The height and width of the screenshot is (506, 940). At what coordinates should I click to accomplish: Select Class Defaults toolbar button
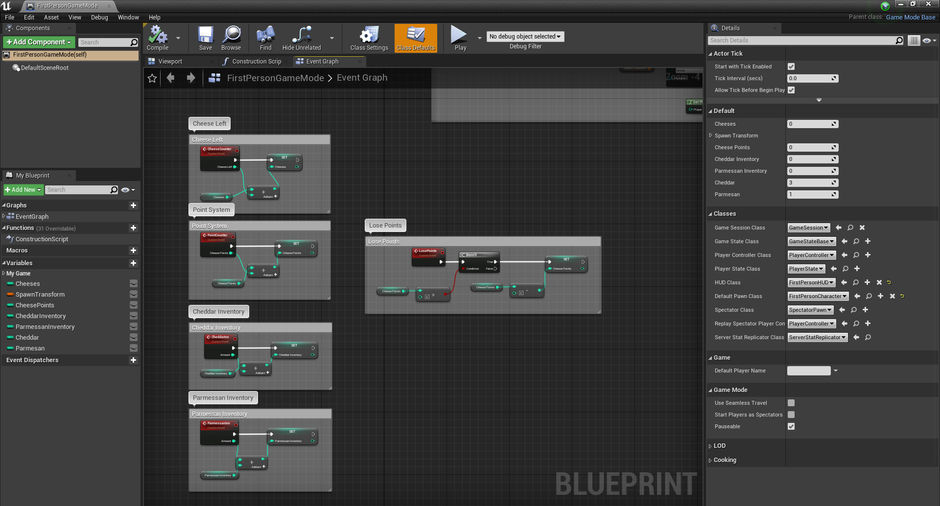coord(415,38)
